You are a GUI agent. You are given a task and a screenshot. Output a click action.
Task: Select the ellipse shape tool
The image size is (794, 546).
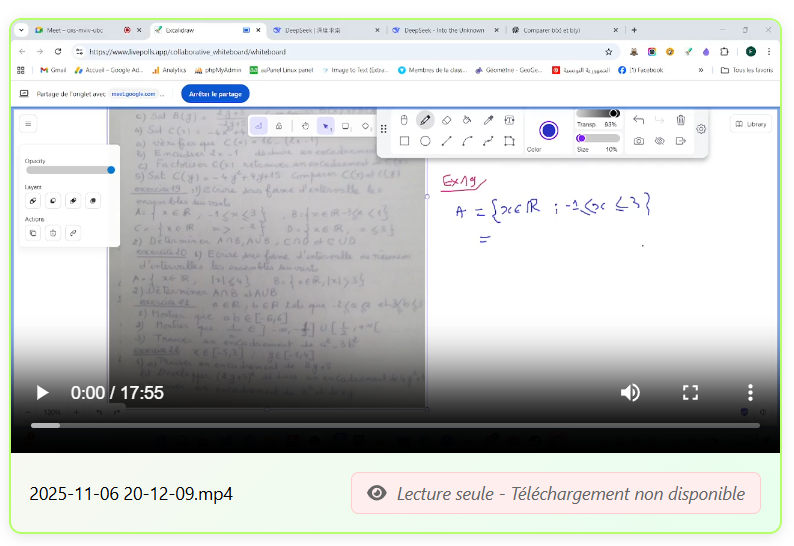click(425, 141)
